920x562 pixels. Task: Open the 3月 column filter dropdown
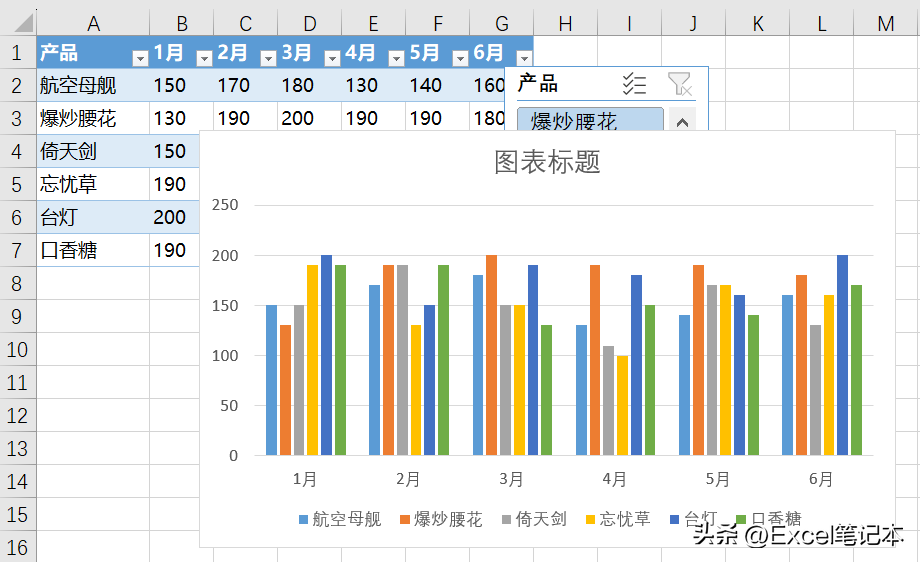[332, 57]
